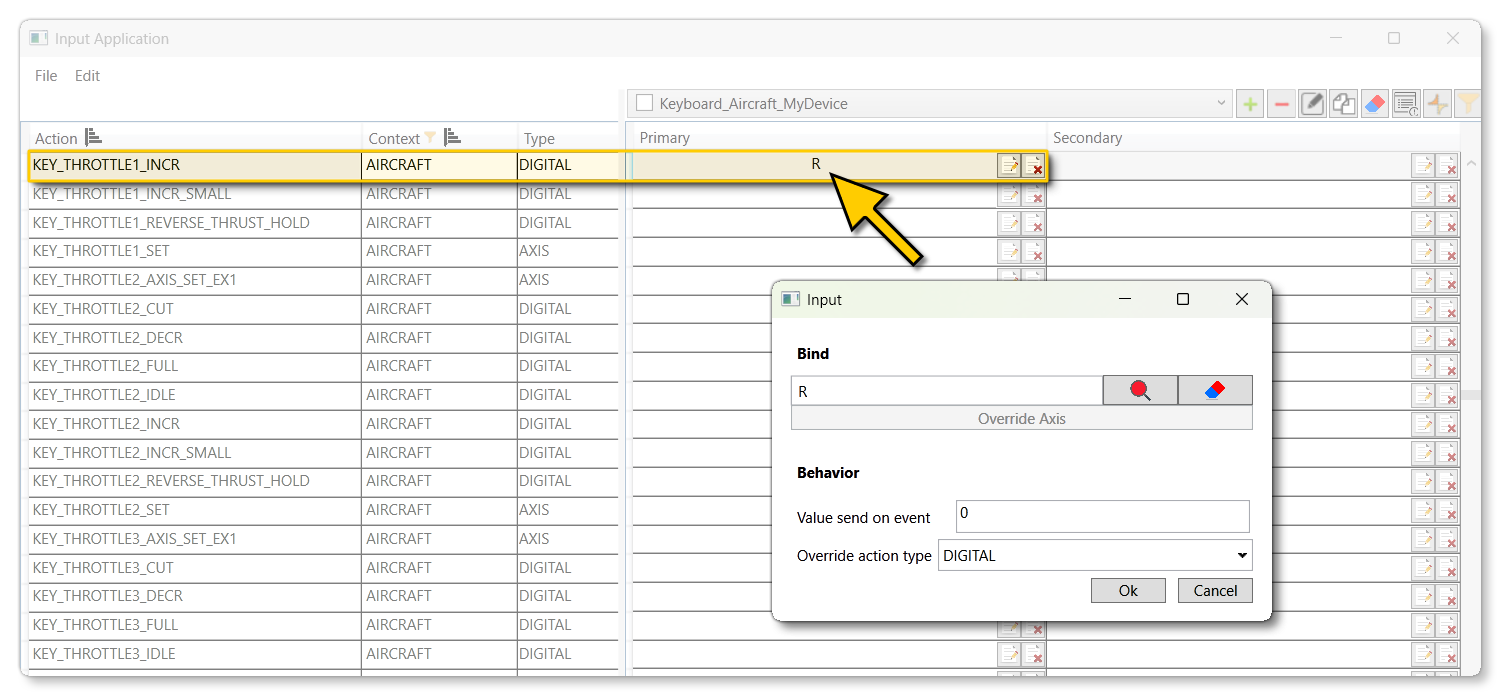Open the File menu
The height and width of the screenshot is (696, 1501).
click(45, 75)
